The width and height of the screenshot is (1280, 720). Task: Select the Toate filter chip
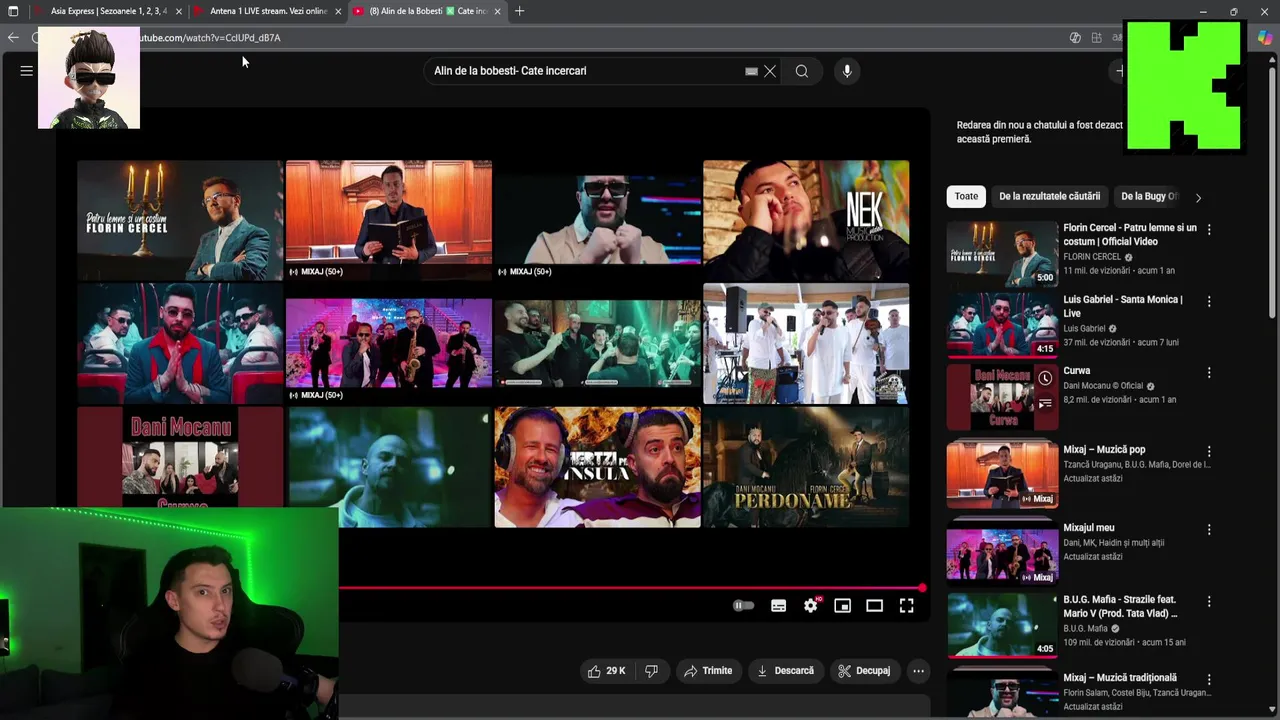(966, 196)
